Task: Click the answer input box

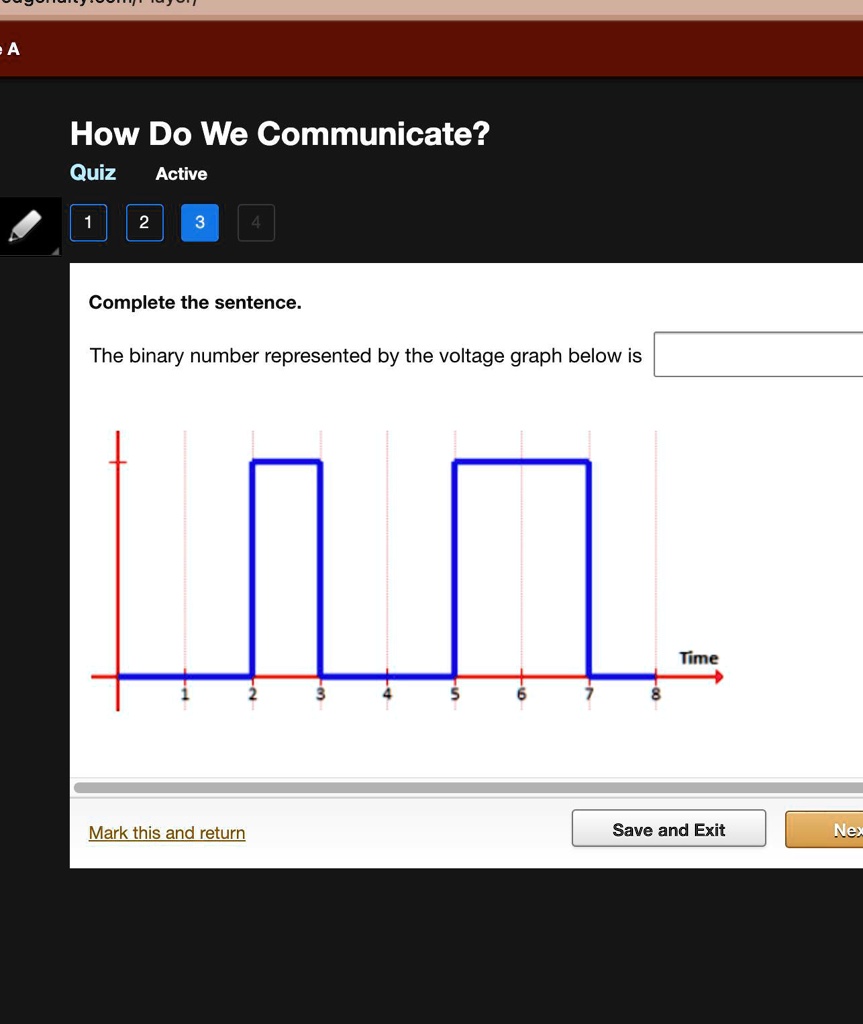Action: (x=758, y=353)
